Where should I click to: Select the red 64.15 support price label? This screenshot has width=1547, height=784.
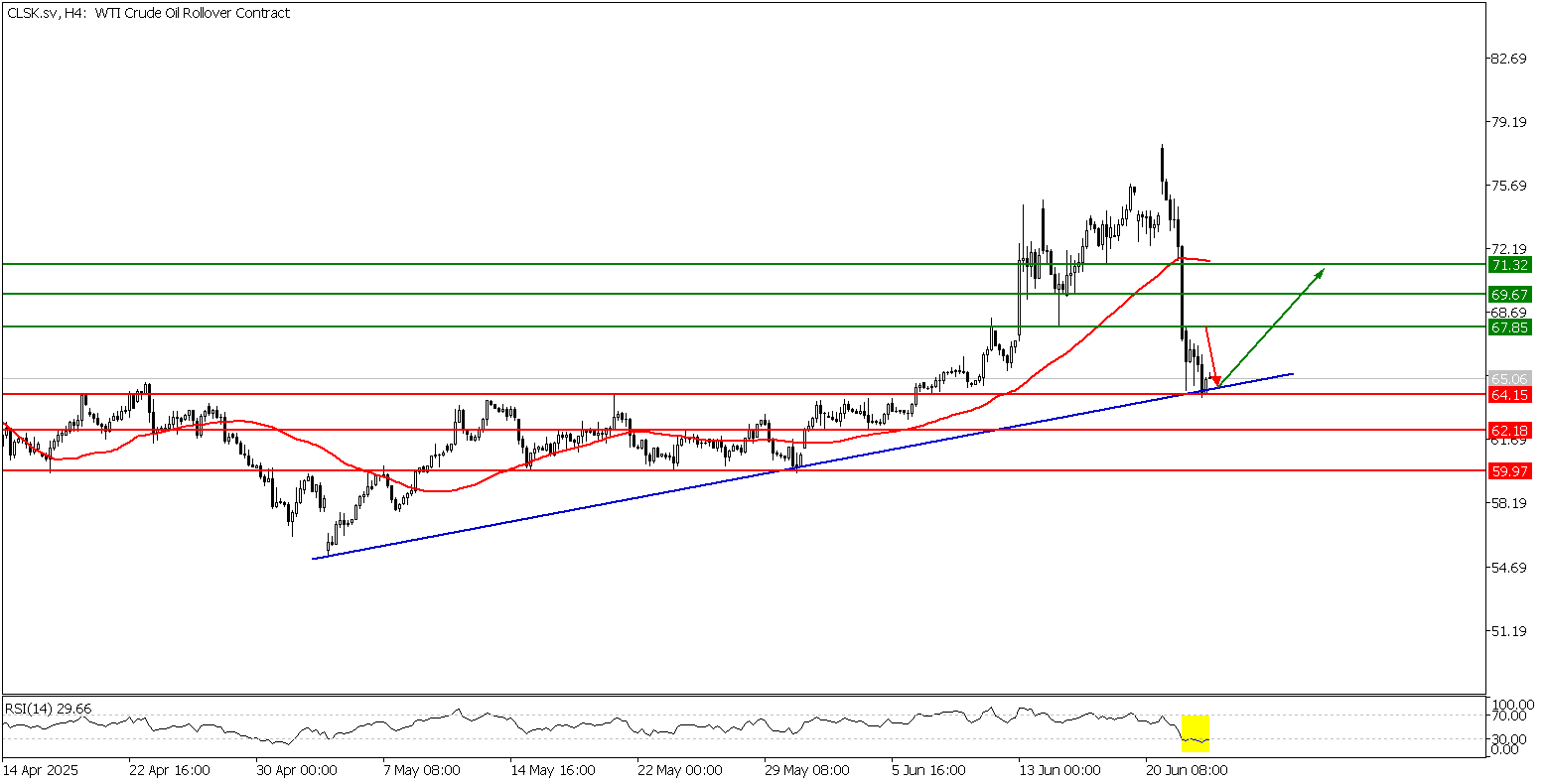point(1509,395)
